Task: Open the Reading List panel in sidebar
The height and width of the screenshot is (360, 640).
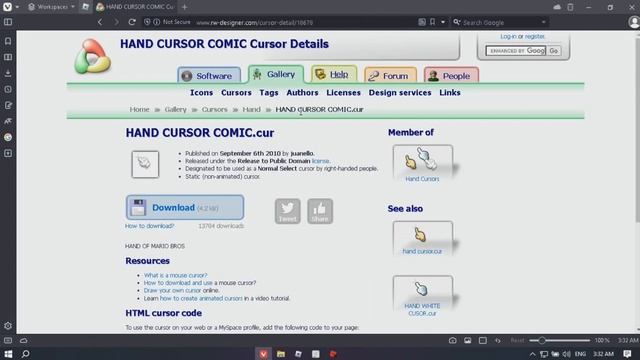Action: point(8,57)
